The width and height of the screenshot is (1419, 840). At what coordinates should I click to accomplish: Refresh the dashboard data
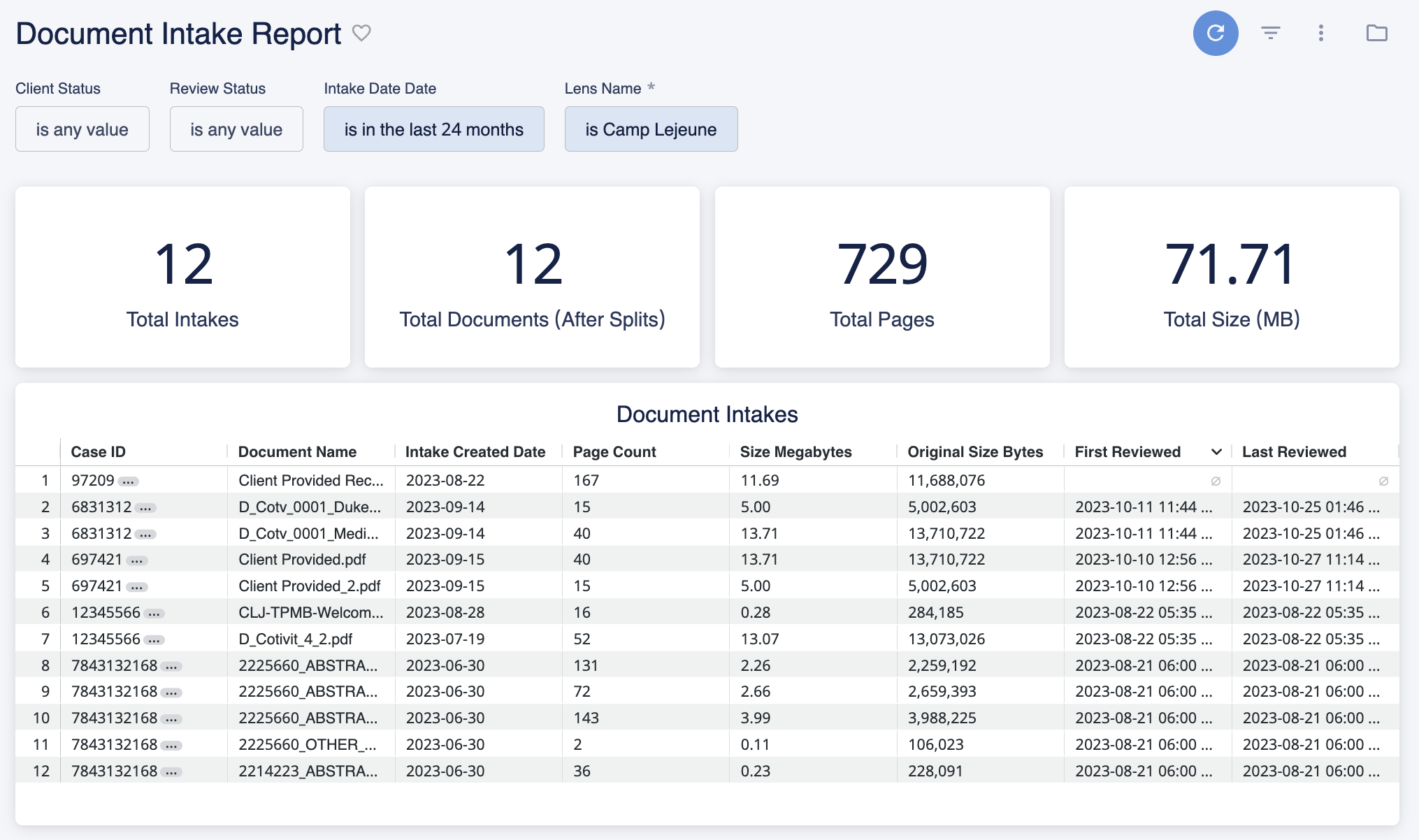pos(1216,33)
